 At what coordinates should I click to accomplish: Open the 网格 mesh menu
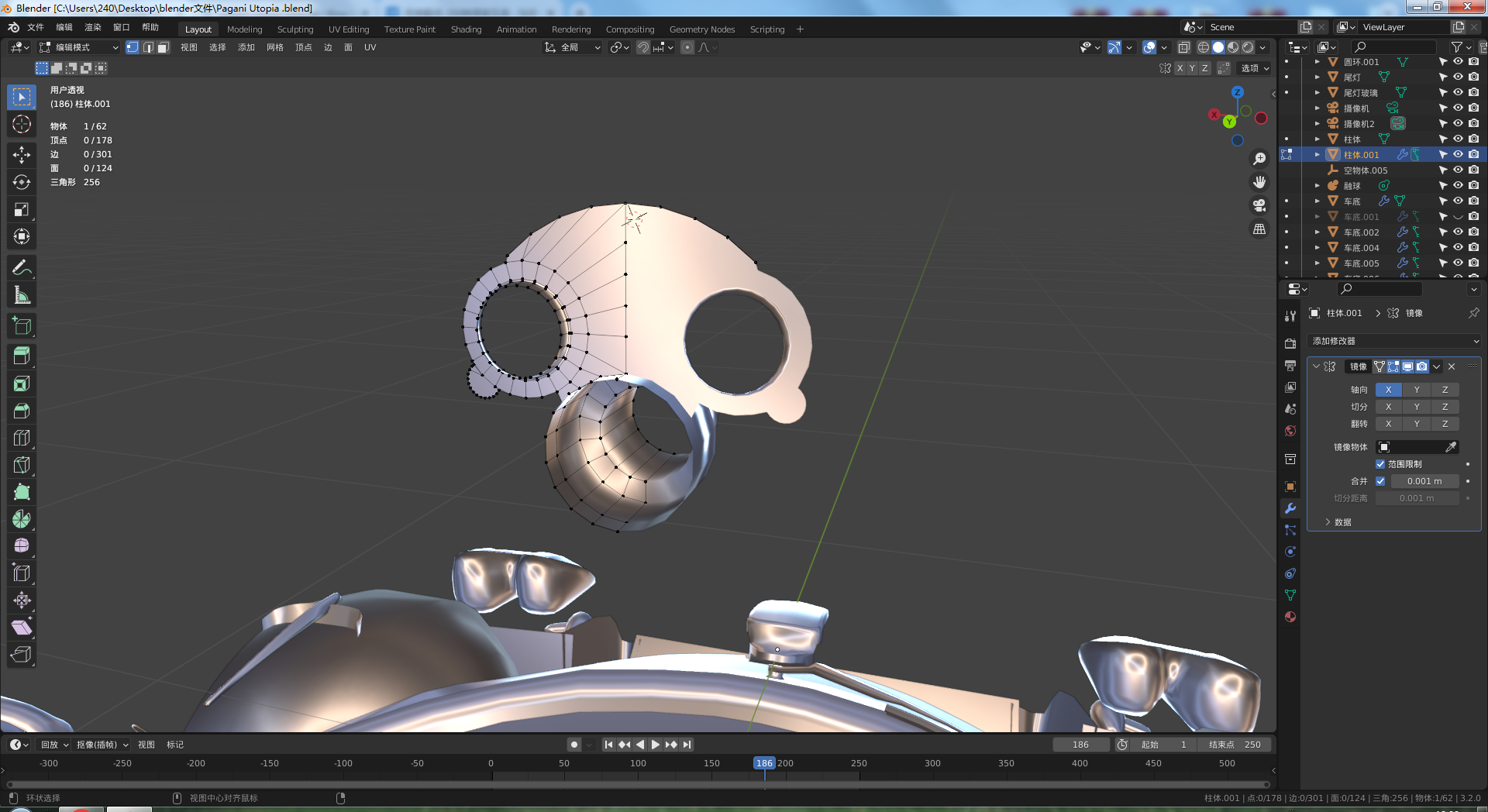tap(275, 47)
